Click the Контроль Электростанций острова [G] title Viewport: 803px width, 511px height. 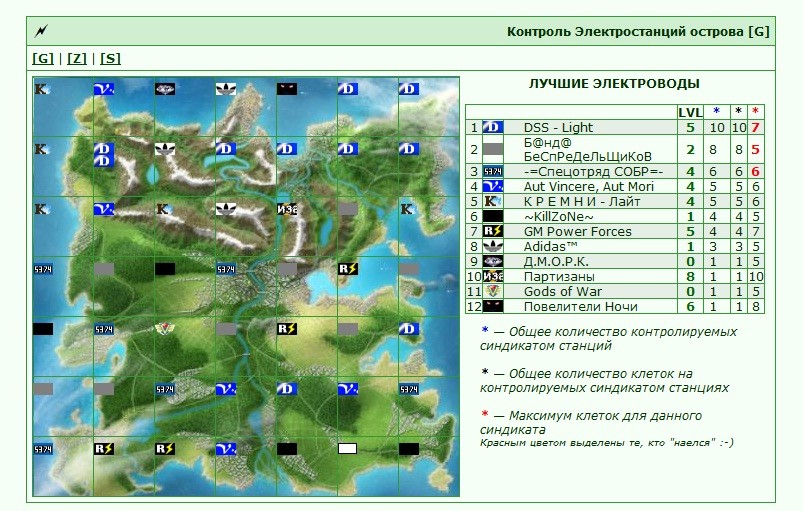638,31
